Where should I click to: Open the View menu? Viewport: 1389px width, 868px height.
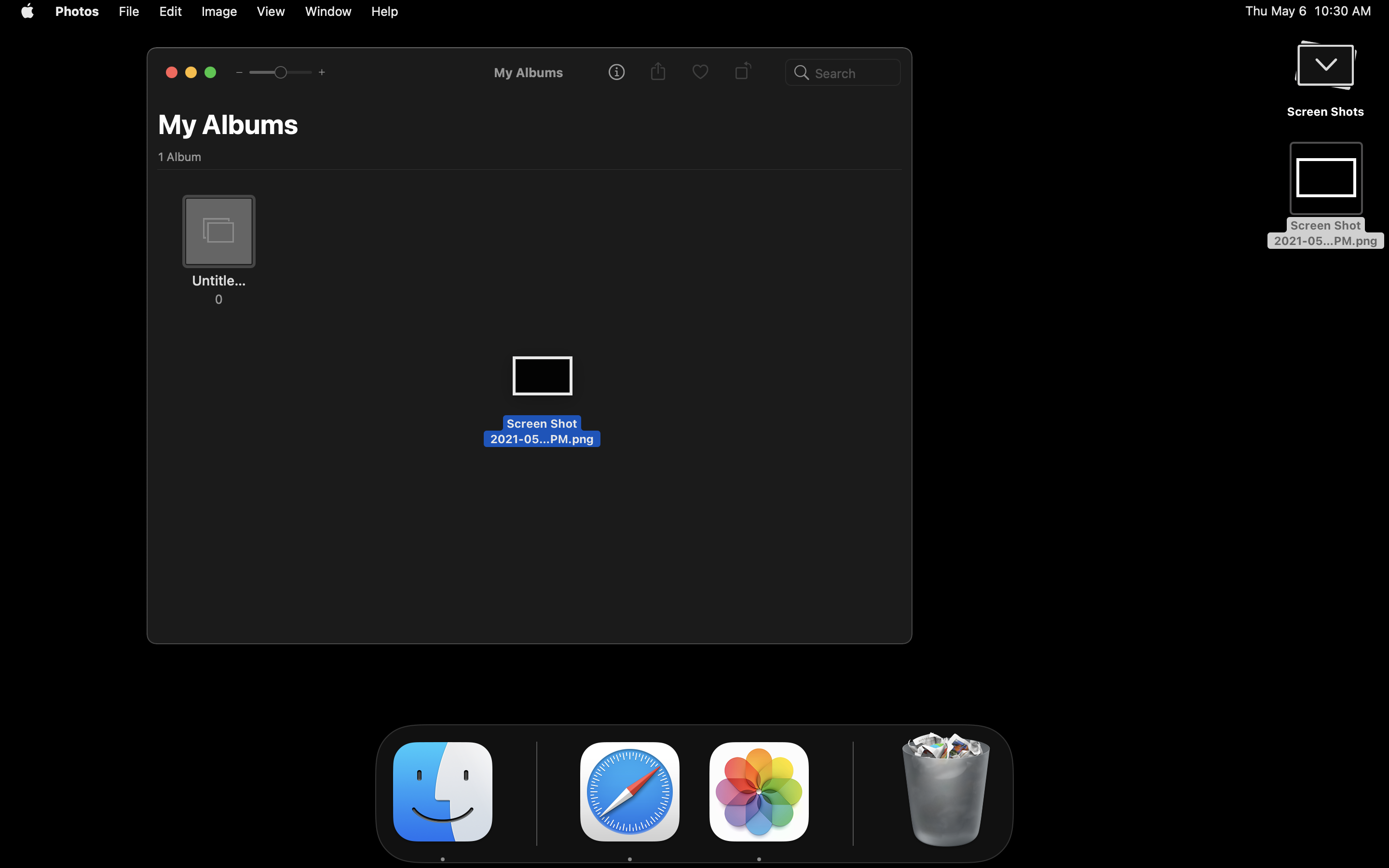271,12
